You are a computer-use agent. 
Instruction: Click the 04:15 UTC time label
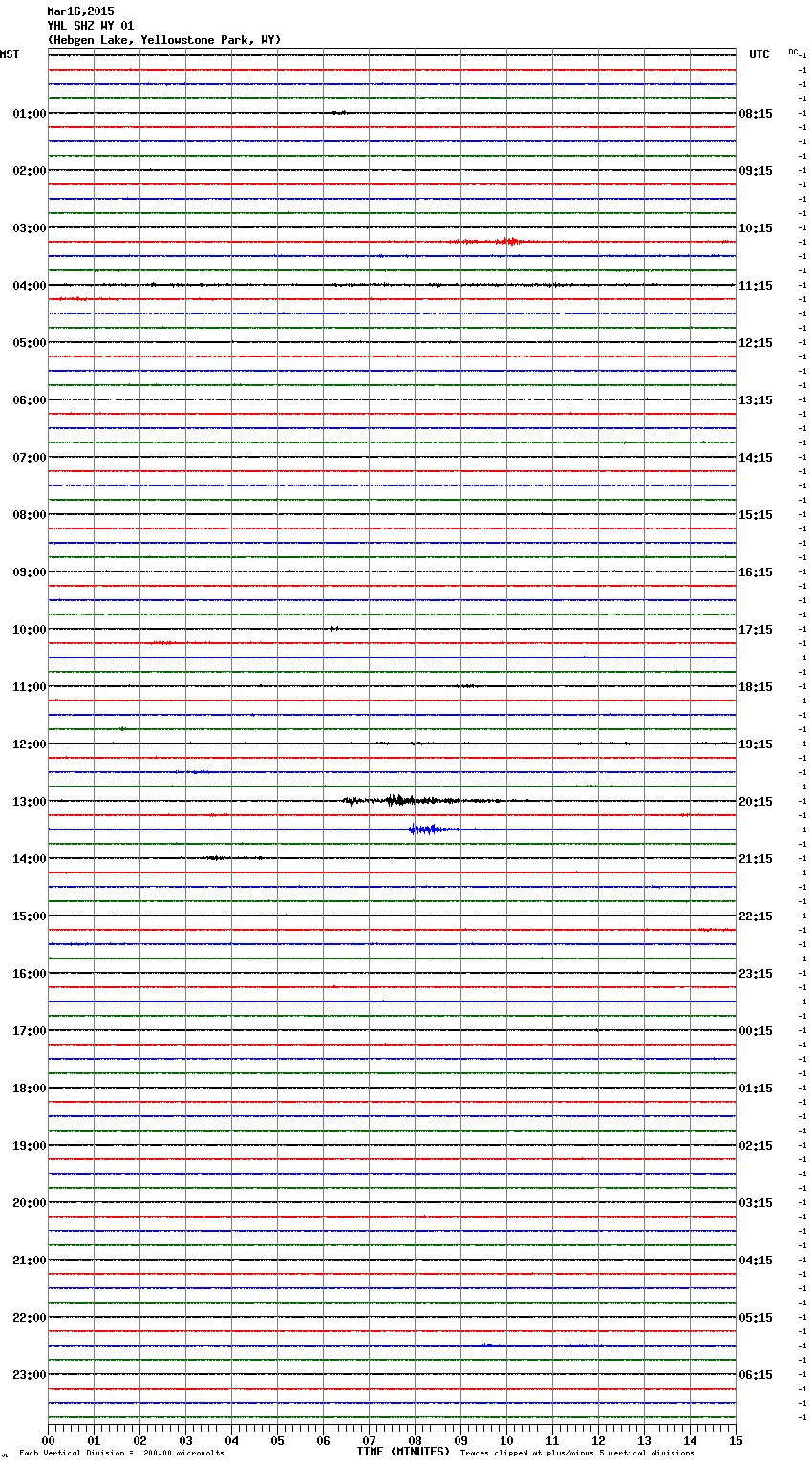tap(756, 1261)
